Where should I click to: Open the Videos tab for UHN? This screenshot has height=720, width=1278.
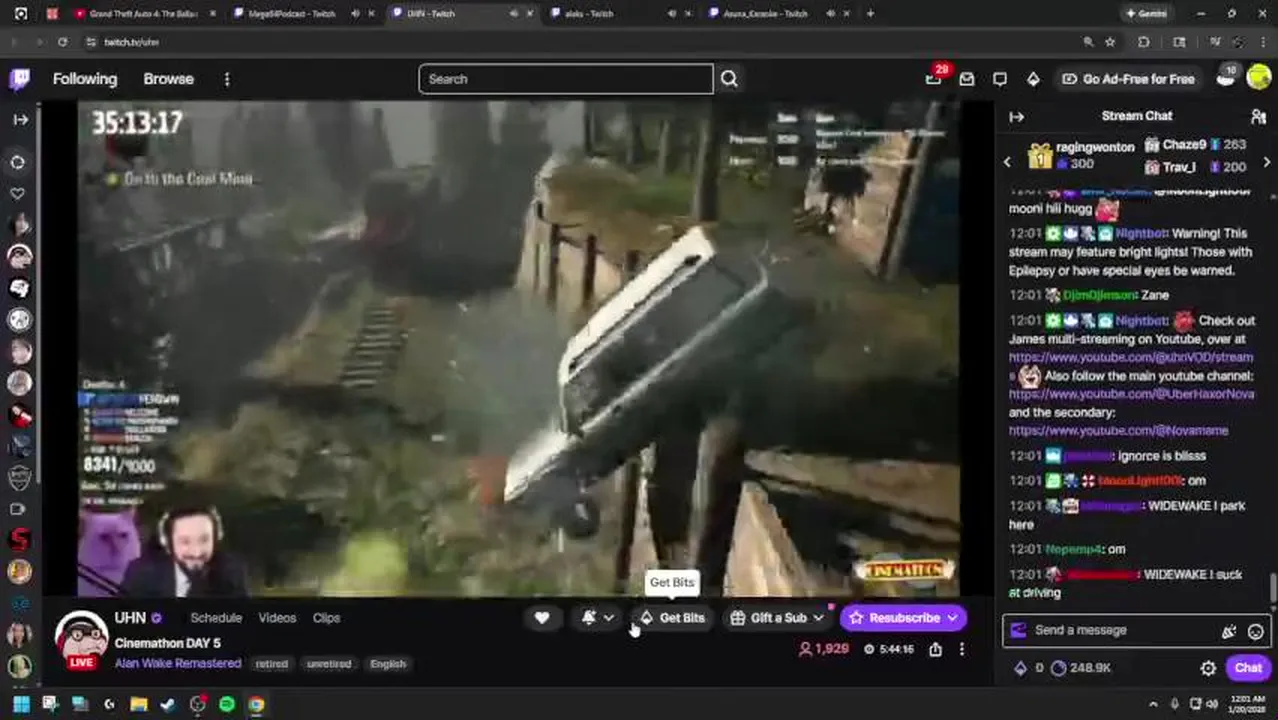point(277,618)
